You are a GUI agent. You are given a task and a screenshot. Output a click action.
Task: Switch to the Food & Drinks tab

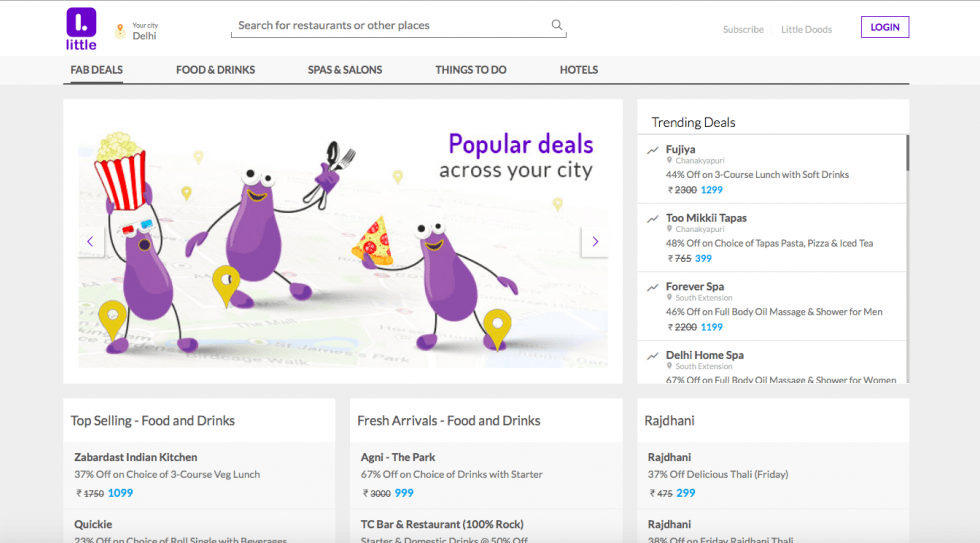pyautogui.click(x=215, y=70)
